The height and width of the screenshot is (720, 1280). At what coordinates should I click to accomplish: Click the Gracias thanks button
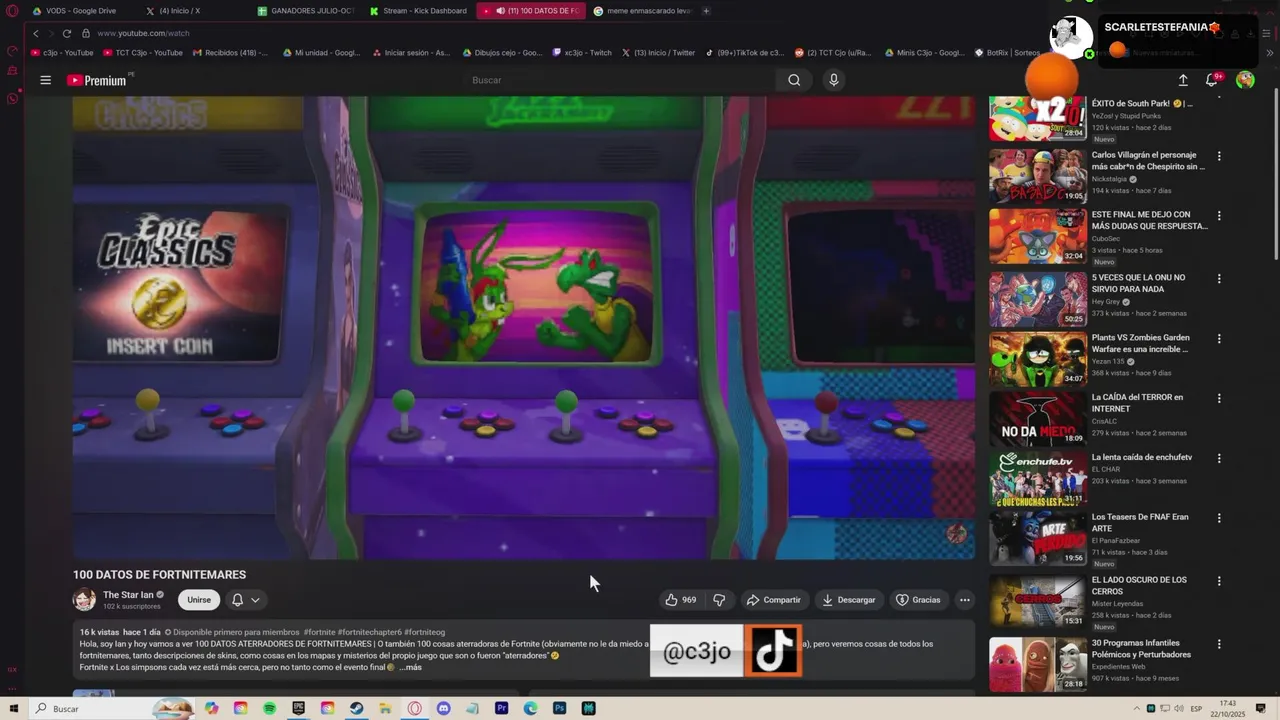[x=918, y=600]
